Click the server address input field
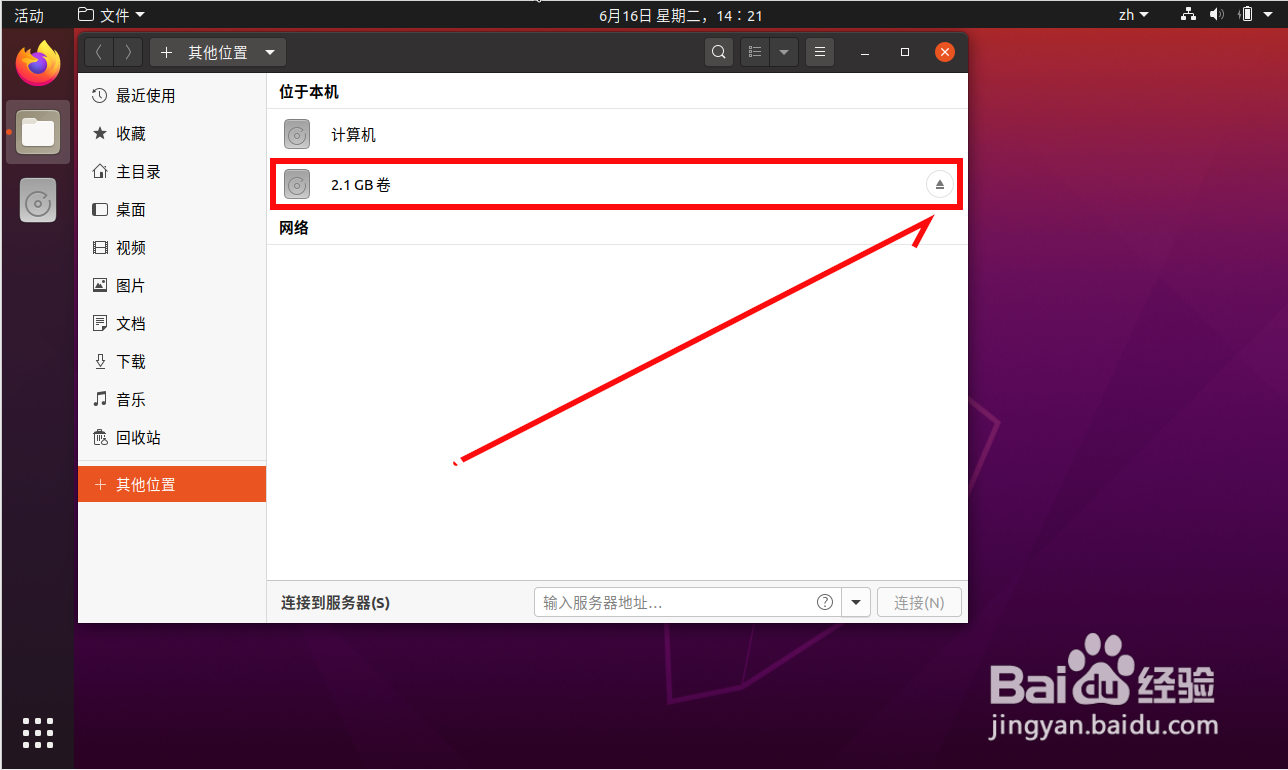 [688, 602]
